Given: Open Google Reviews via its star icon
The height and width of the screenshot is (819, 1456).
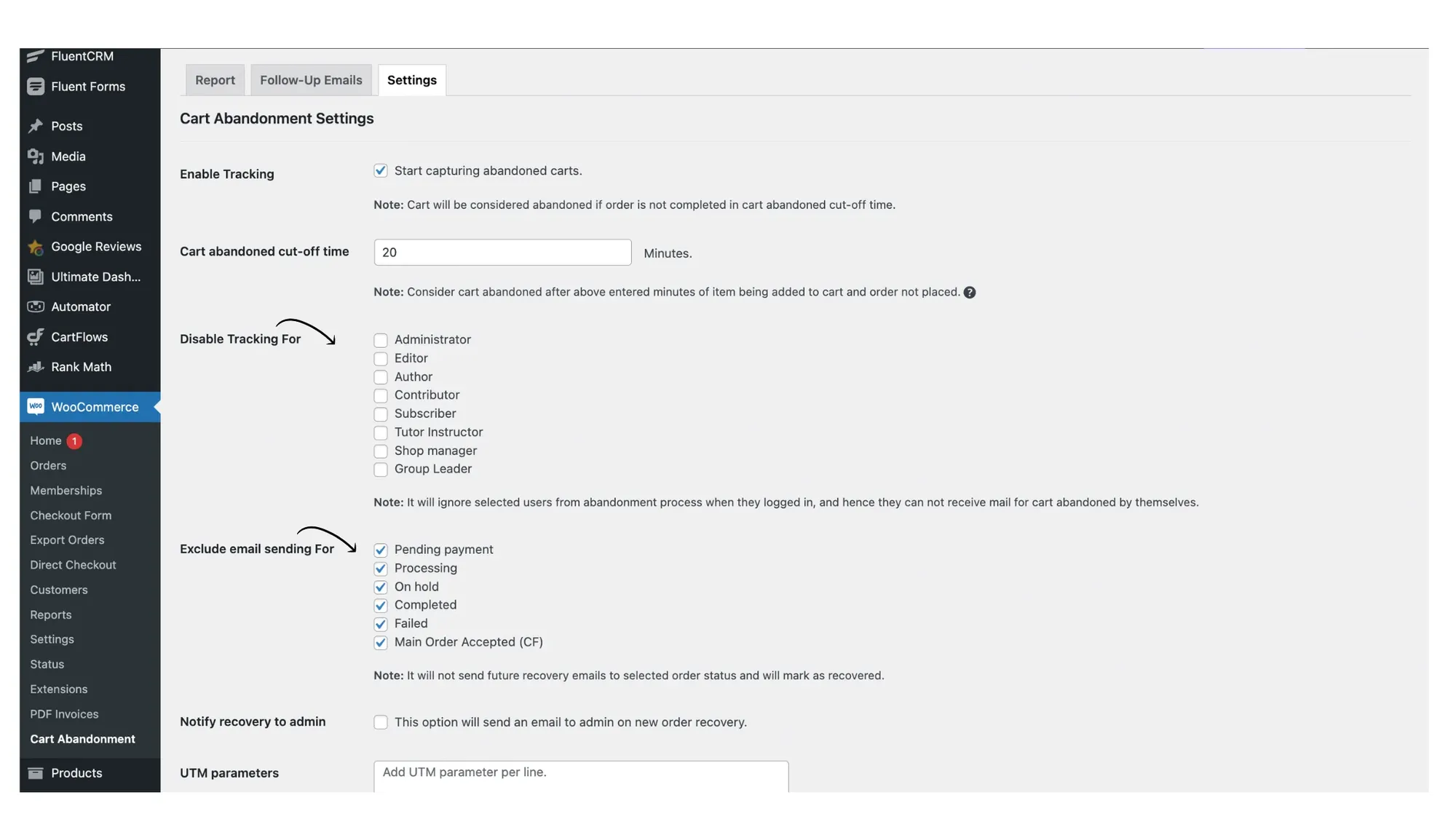Looking at the screenshot, I should [x=35, y=247].
